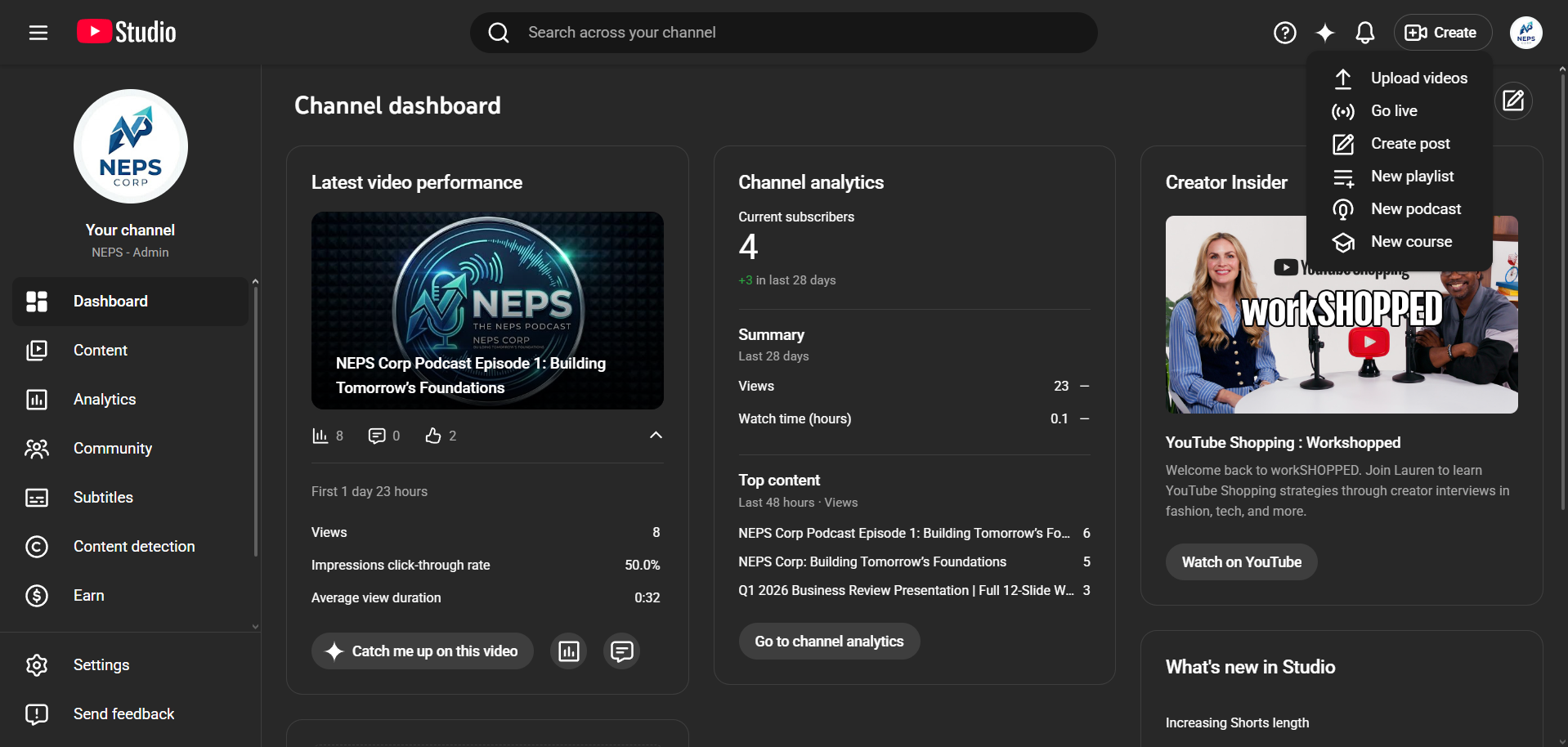The height and width of the screenshot is (747, 1568).
Task: Click the edit pencil icon near dashboard
Action: pos(1513,101)
